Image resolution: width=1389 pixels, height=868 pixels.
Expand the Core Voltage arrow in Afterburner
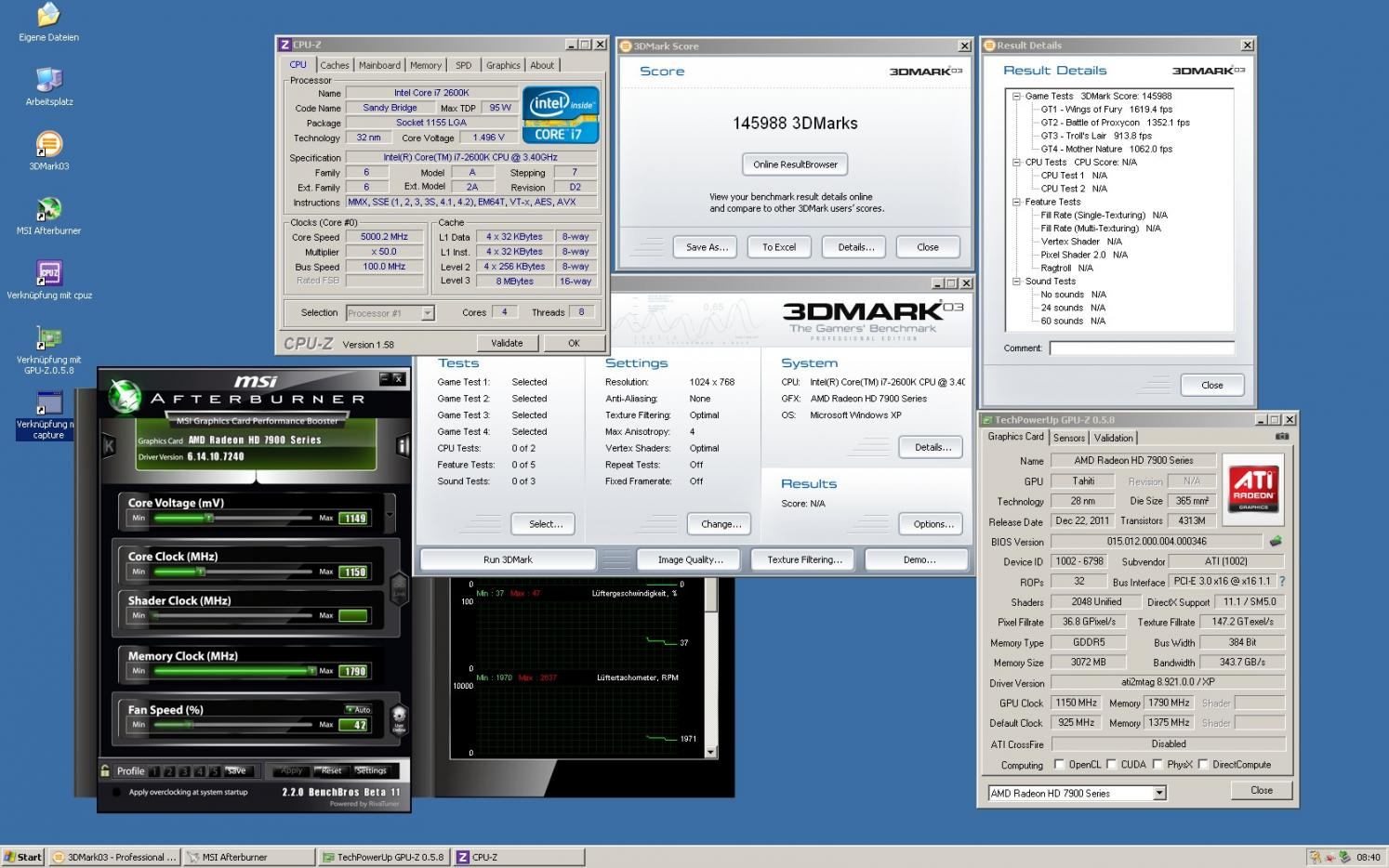pos(390,514)
